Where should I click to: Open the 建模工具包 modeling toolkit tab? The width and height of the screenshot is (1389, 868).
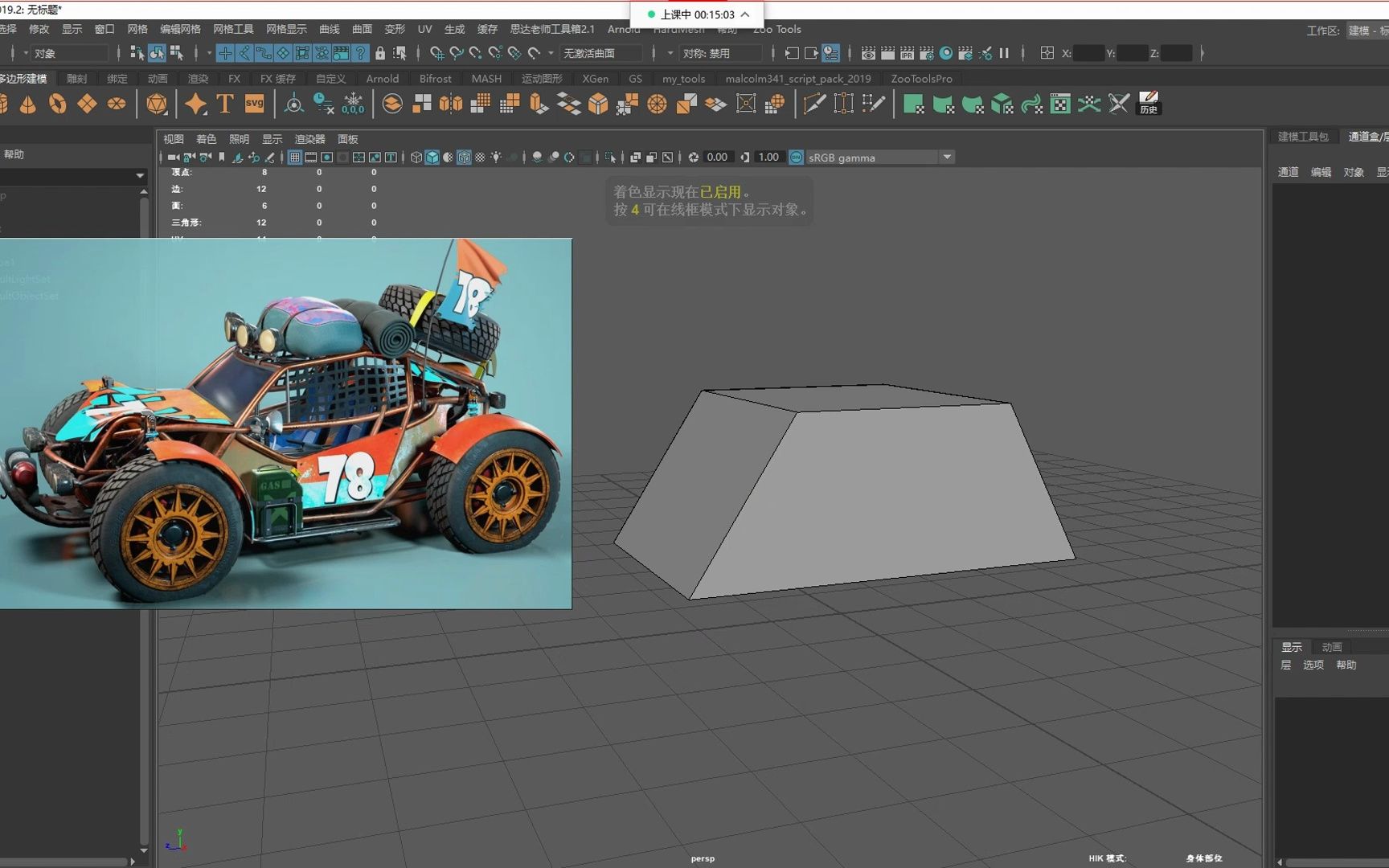(x=1303, y=137)
